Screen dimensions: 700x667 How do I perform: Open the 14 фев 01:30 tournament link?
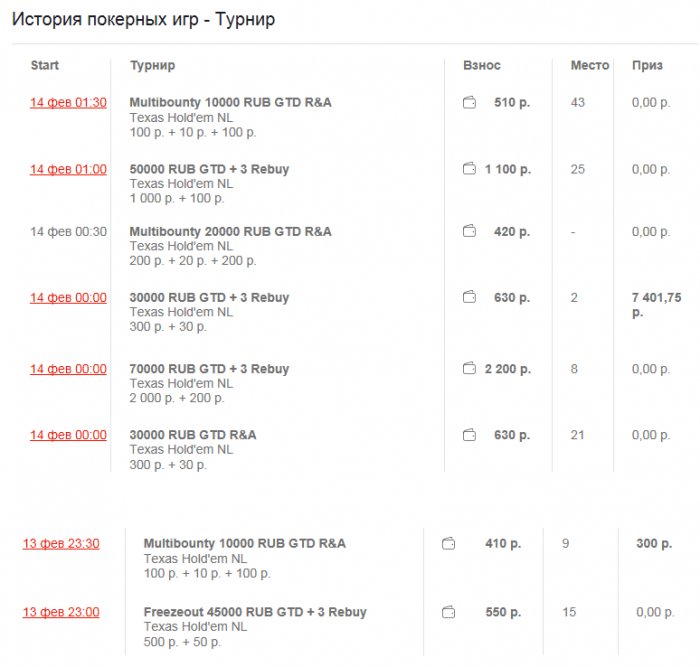[x=68, y=103]
